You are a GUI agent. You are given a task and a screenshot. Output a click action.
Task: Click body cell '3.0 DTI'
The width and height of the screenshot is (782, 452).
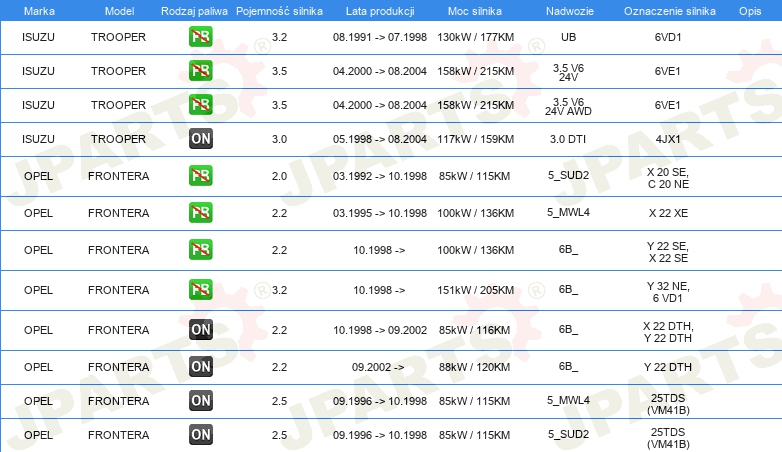568,139
